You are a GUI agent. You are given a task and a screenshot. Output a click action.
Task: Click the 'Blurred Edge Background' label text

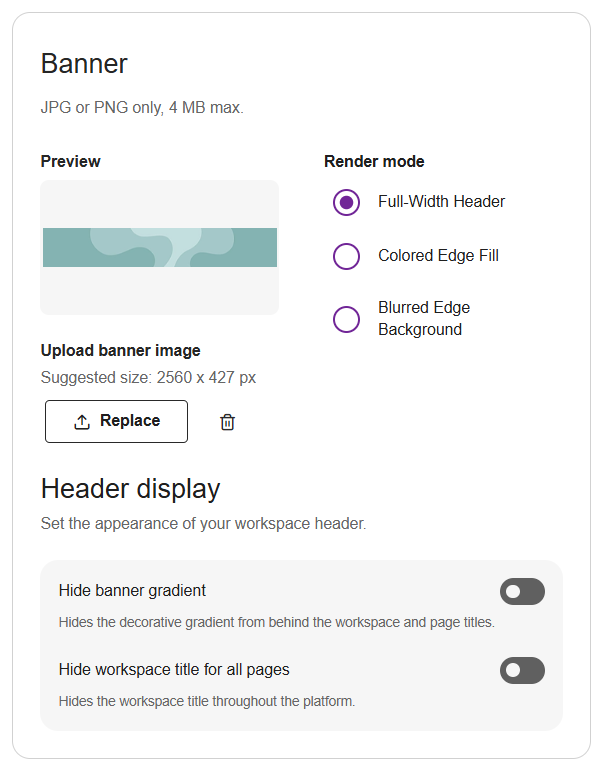tap(424, 318)
